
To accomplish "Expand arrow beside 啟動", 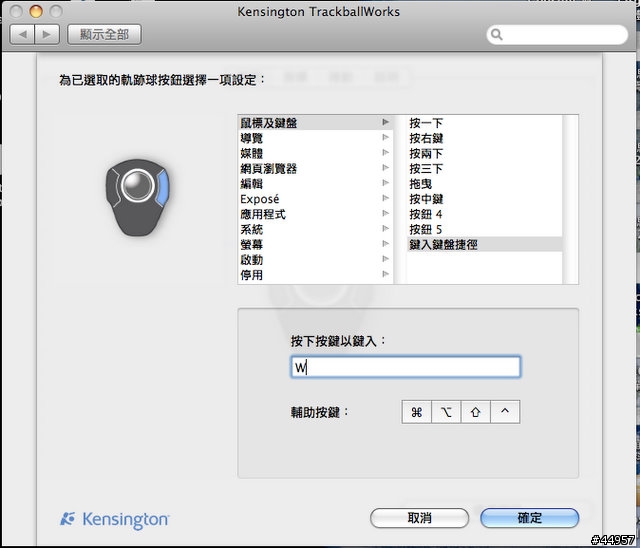I will tap(385, 259).
